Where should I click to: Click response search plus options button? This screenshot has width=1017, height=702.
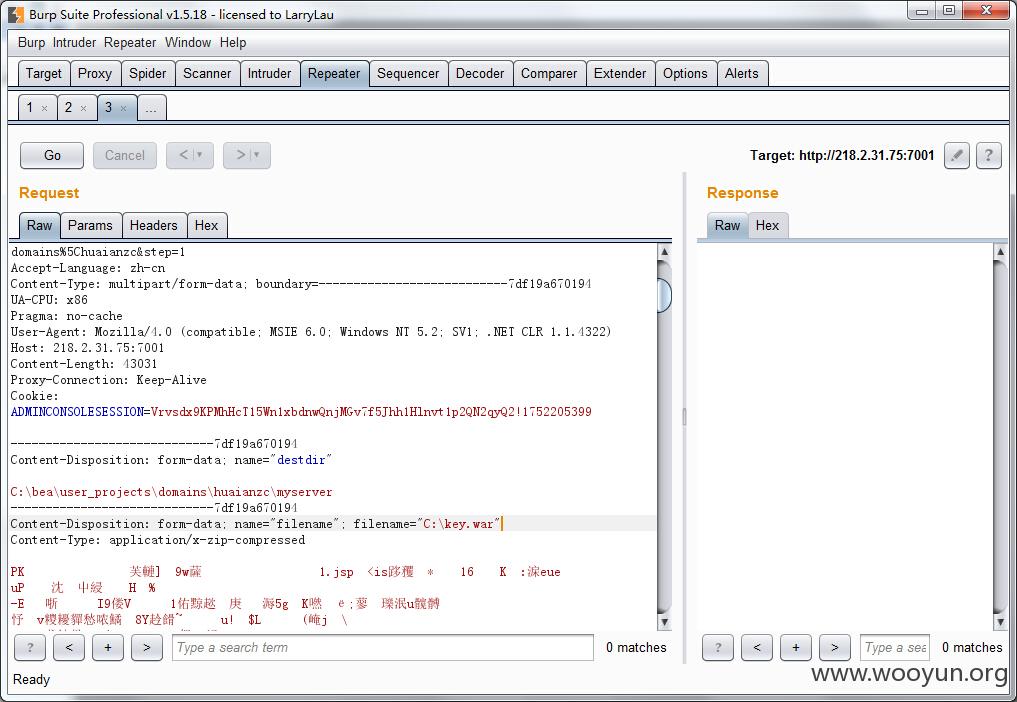tap(795, 648)
